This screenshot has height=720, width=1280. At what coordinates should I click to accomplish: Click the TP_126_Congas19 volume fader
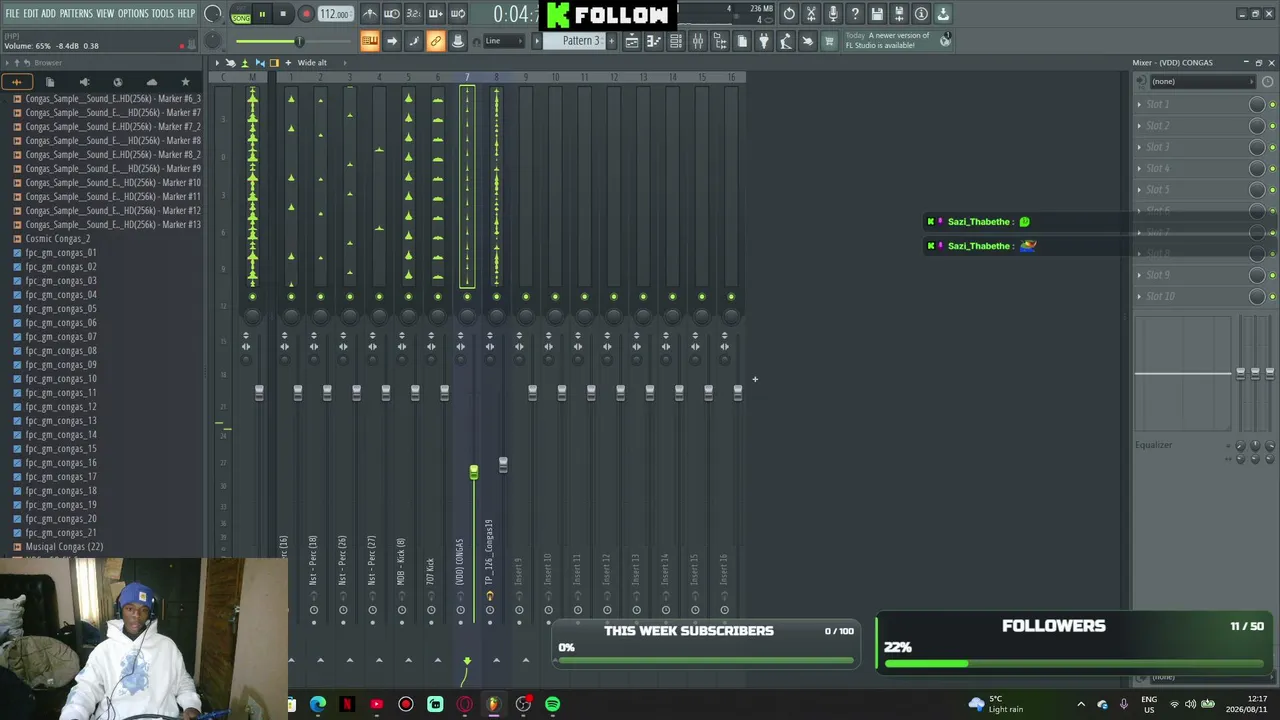point(503,465)
